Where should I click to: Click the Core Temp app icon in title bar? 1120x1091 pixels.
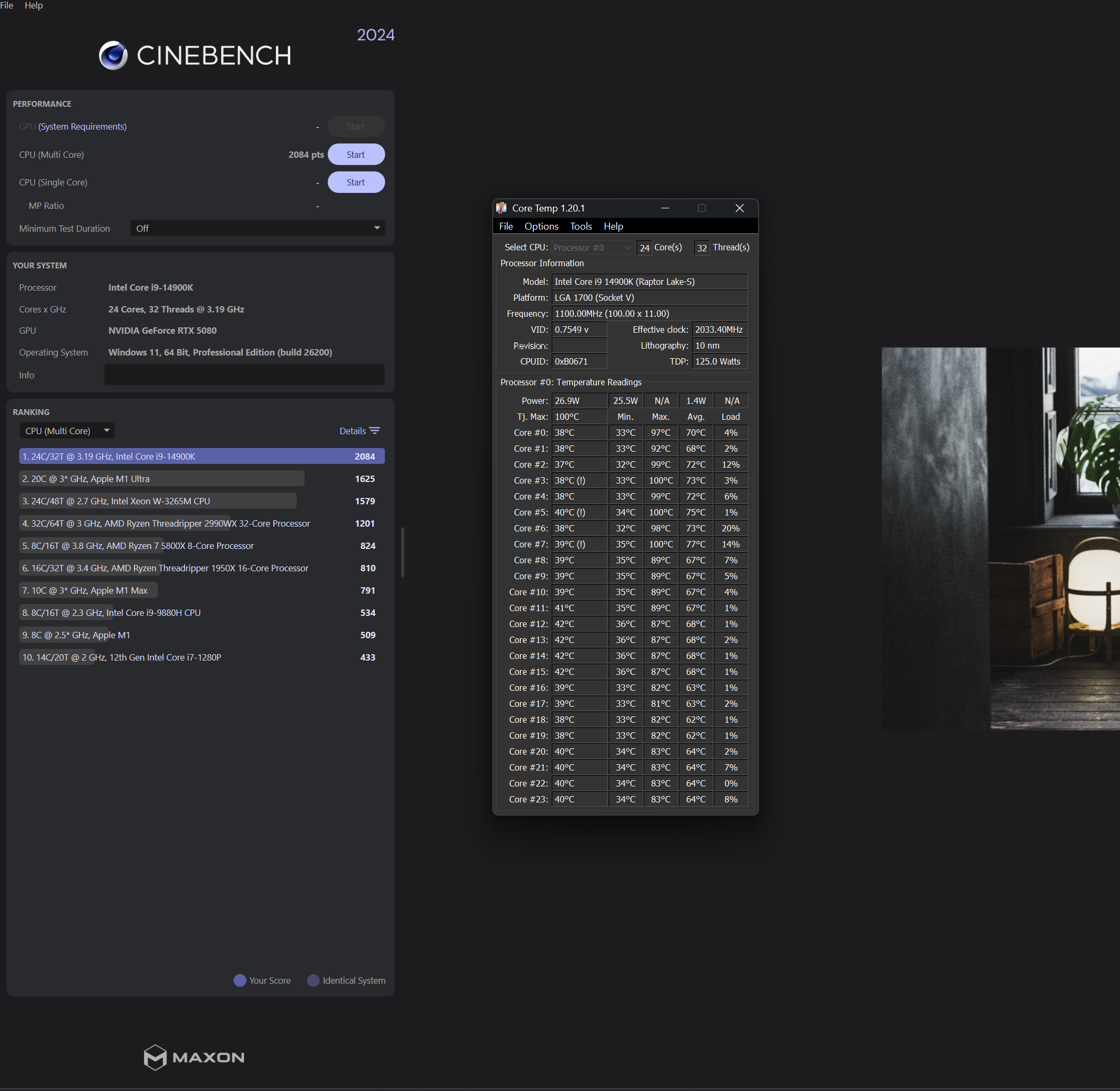point(502,208)
